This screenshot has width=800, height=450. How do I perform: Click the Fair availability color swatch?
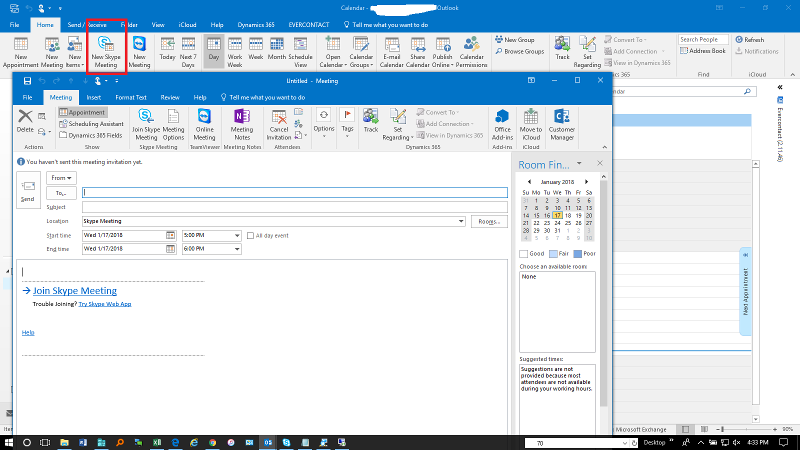click(x=553, y=254)
